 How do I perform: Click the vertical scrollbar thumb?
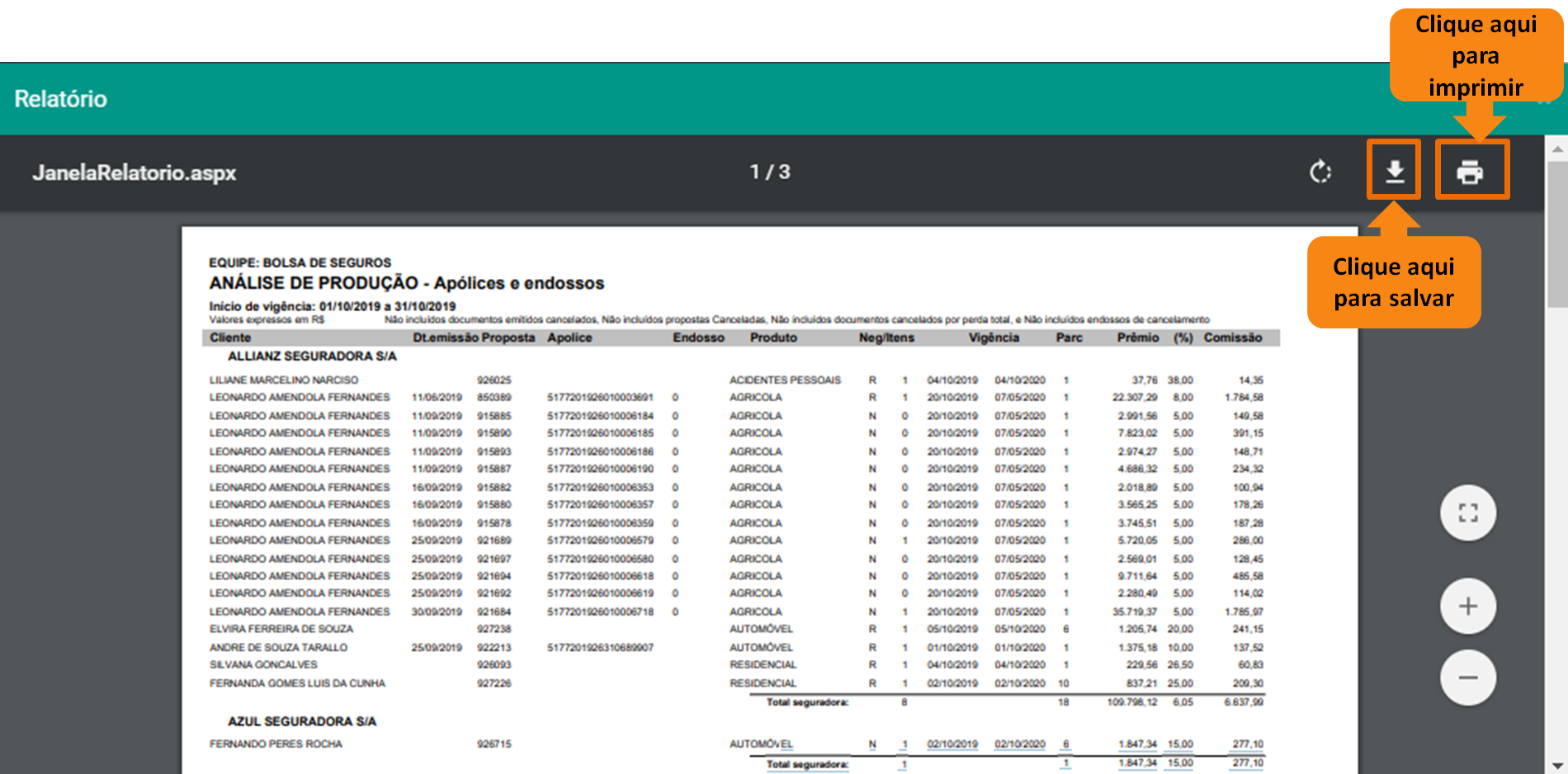coord(1557,234)
